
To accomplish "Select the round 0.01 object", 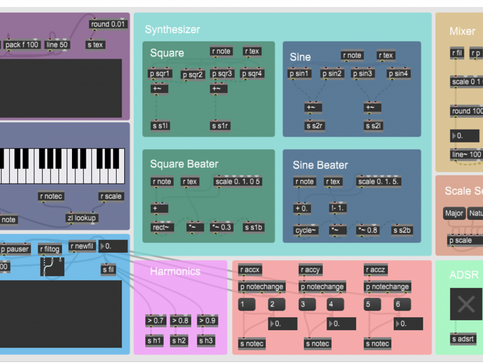I will 108,24.
